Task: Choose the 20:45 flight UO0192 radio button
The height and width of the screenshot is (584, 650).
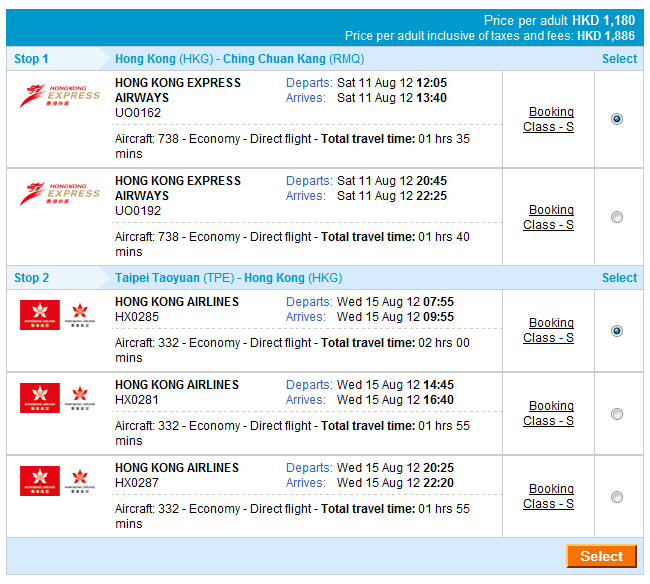Action: (x=616, y=217)
